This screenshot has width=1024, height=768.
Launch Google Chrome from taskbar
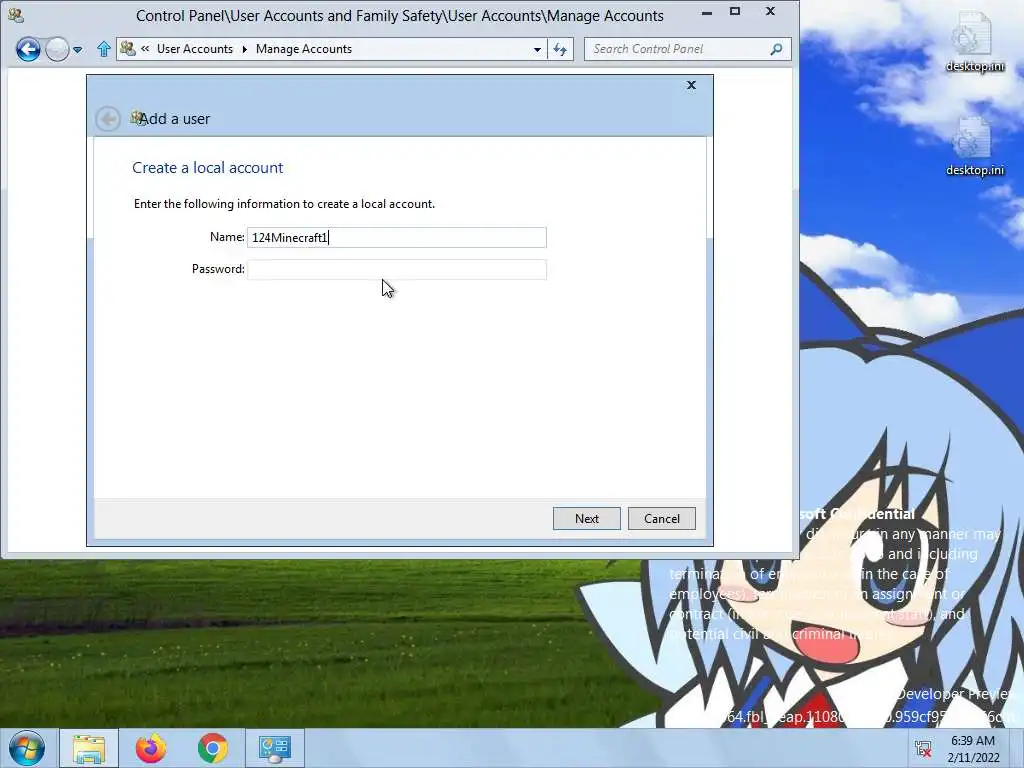pos(212,748)
